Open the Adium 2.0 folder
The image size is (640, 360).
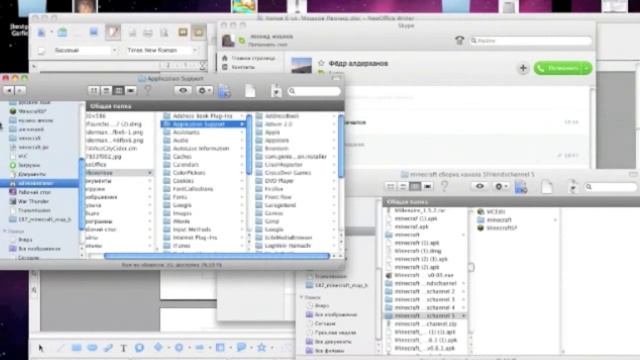(x=278, y=124)
